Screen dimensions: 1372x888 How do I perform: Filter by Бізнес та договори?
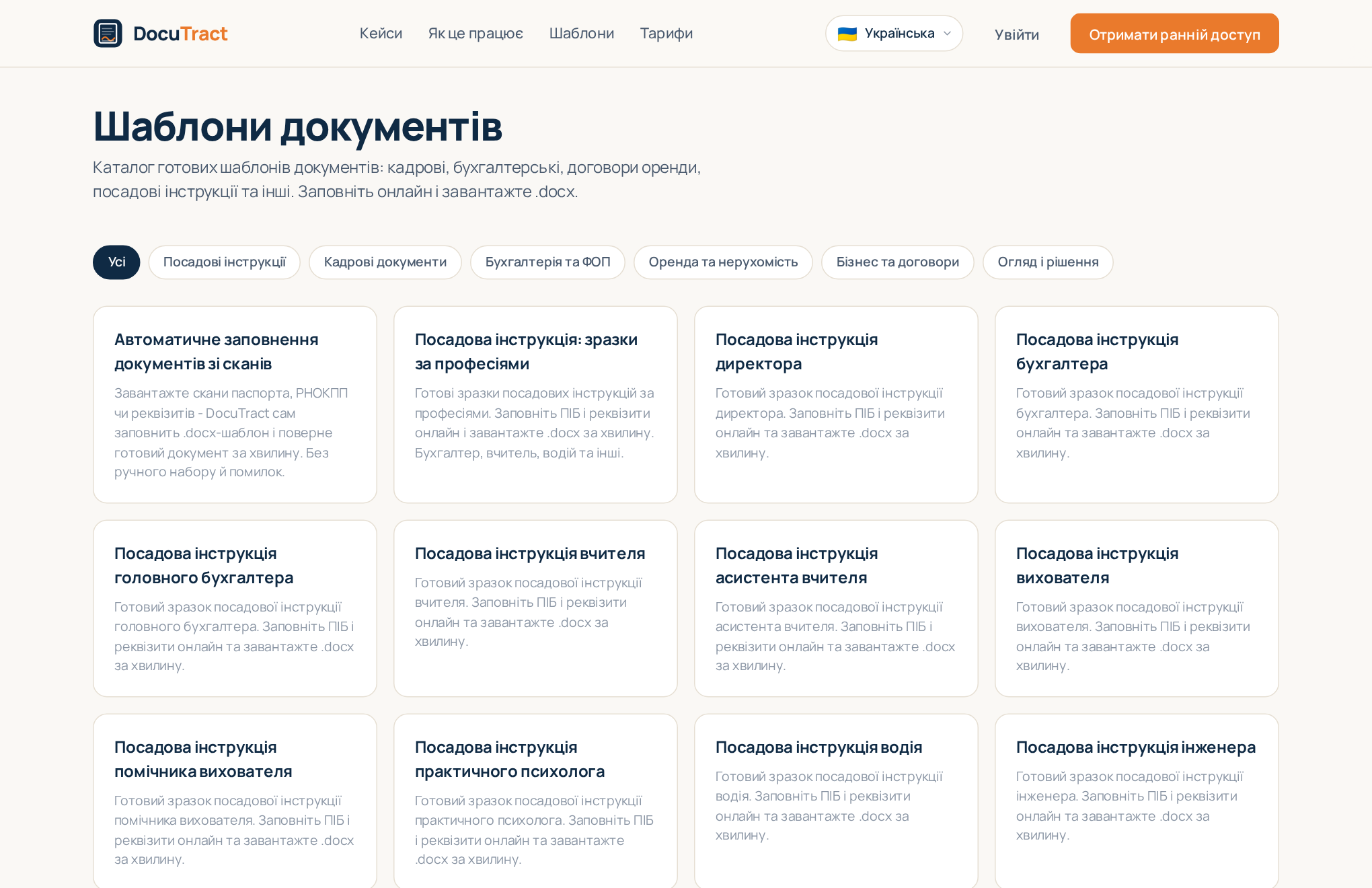coord(898,262)
